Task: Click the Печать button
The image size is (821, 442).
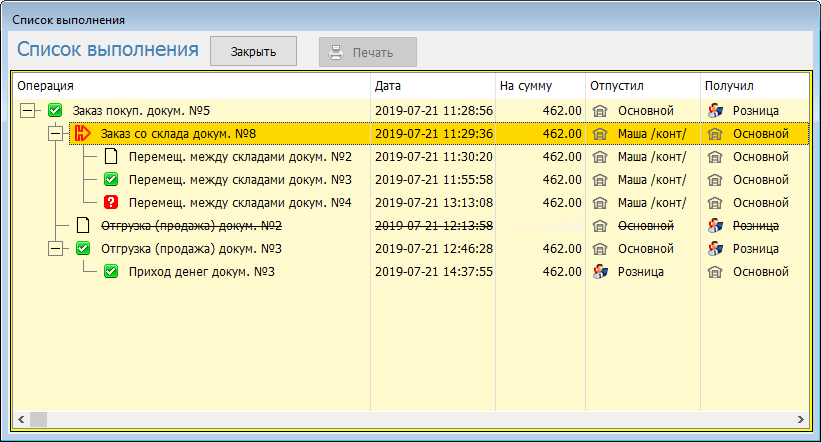Action: point(367,52)
